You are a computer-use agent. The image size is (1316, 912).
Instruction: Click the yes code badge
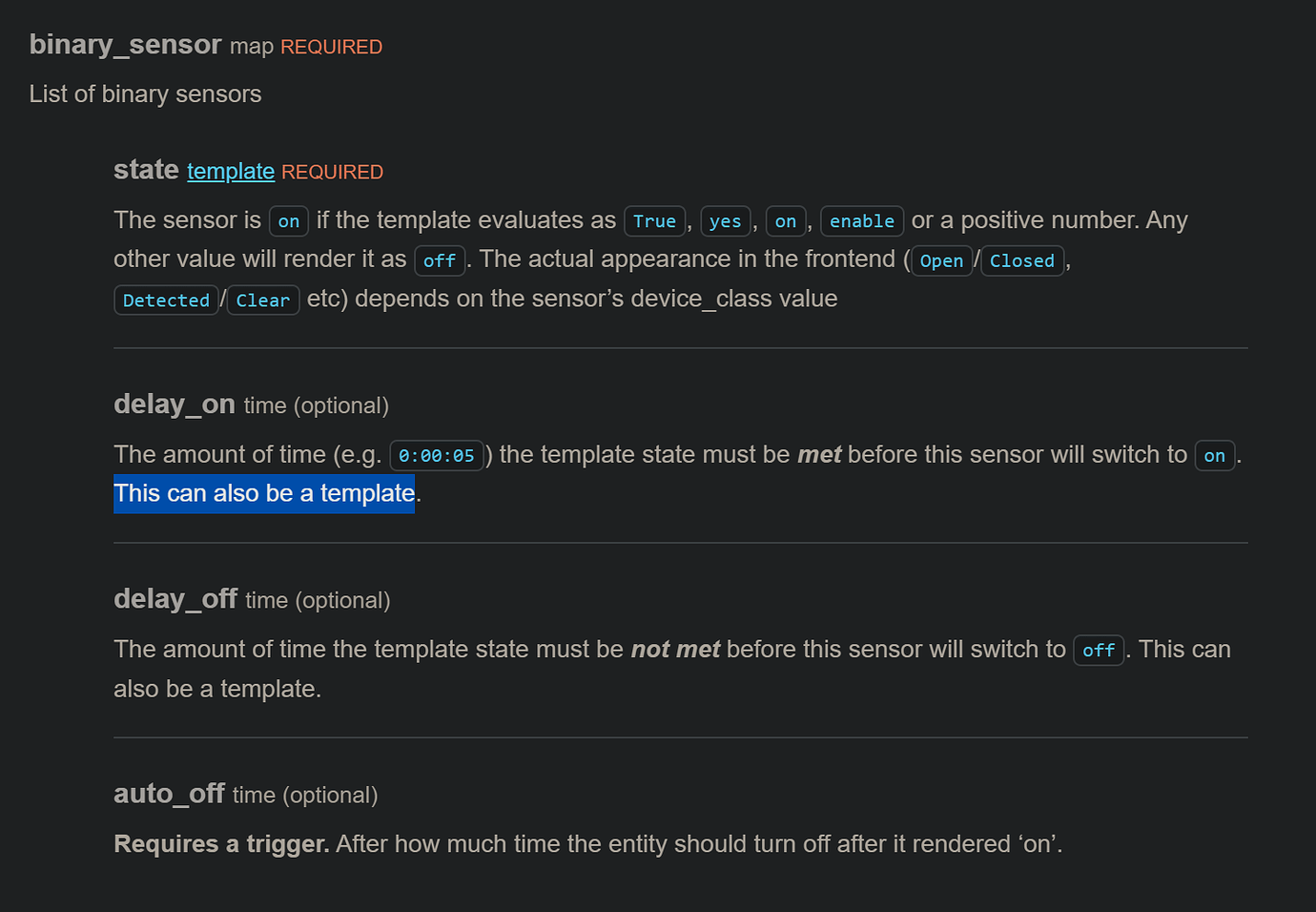[x=725, y=220]
